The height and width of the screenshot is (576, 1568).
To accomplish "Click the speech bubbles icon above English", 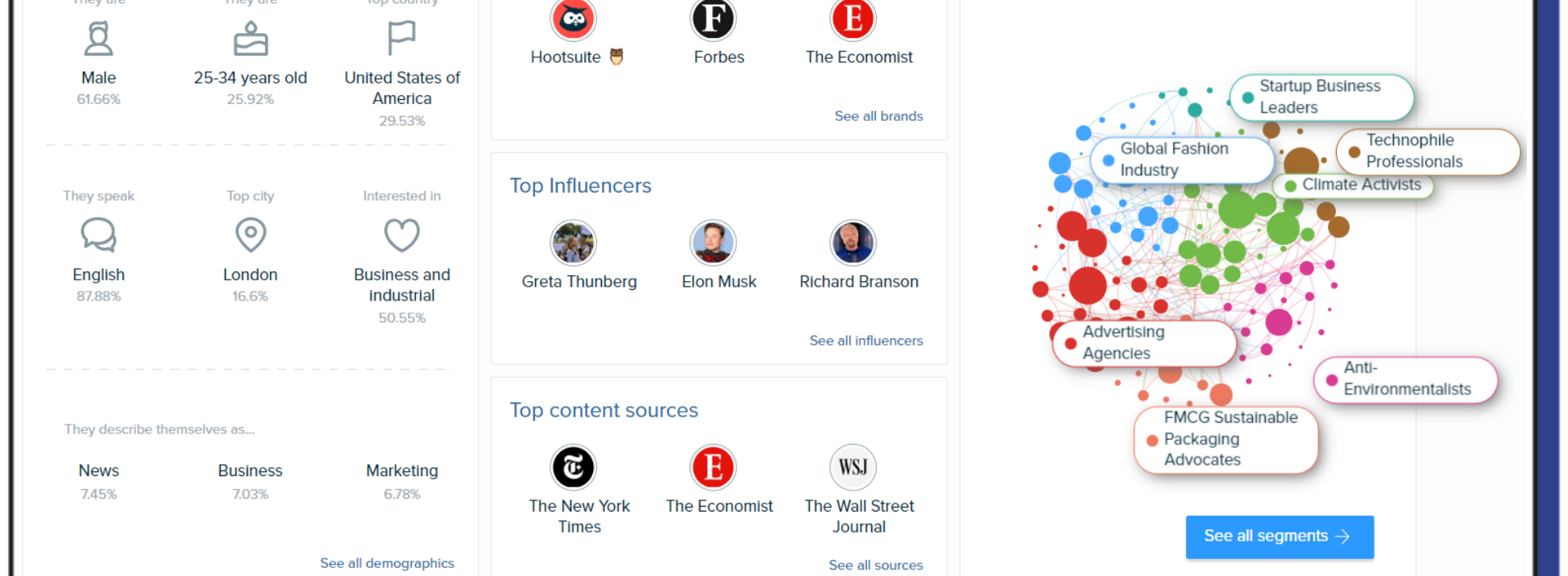I will tap(99, 234).
